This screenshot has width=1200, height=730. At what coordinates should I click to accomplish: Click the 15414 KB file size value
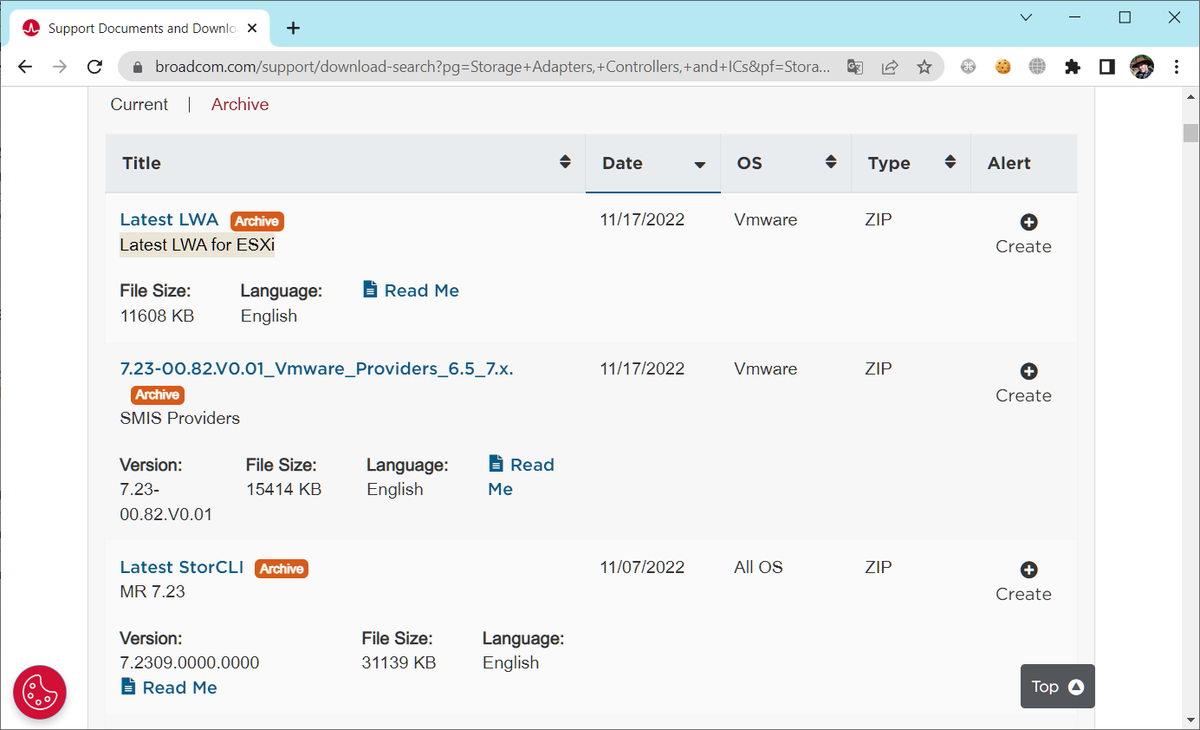click(284, 489)
